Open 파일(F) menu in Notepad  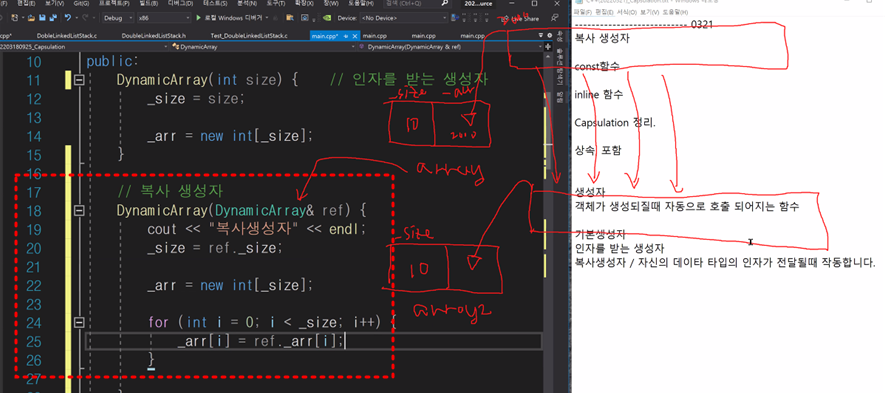[582, 12]
